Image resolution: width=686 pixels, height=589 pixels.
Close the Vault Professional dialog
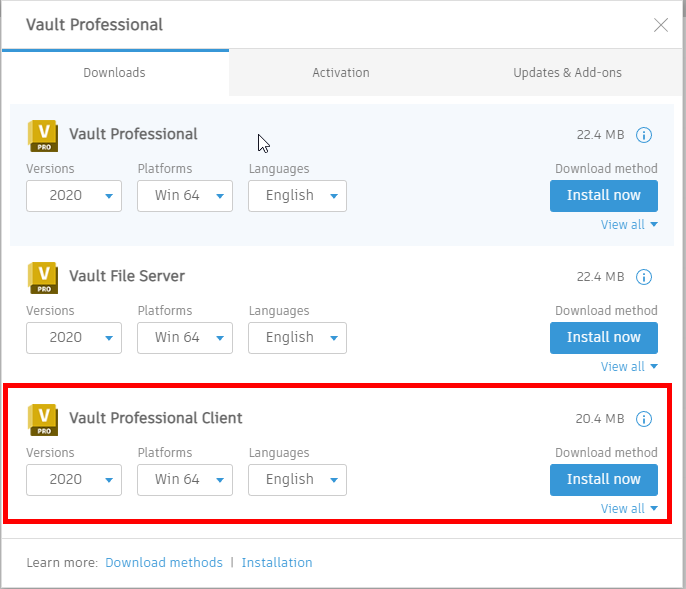point(661,25)
